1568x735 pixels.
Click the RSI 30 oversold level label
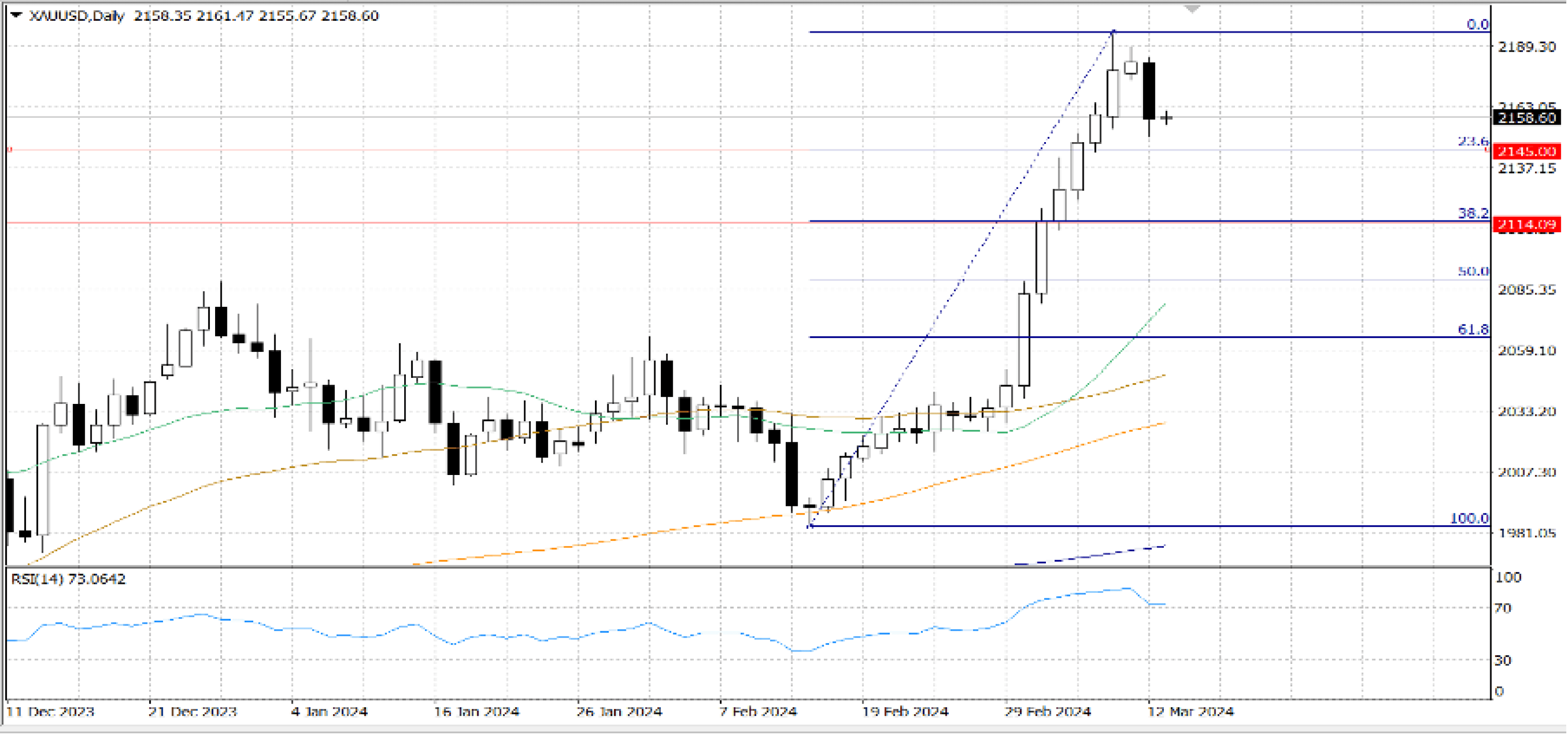click(x=1503, y=660)
